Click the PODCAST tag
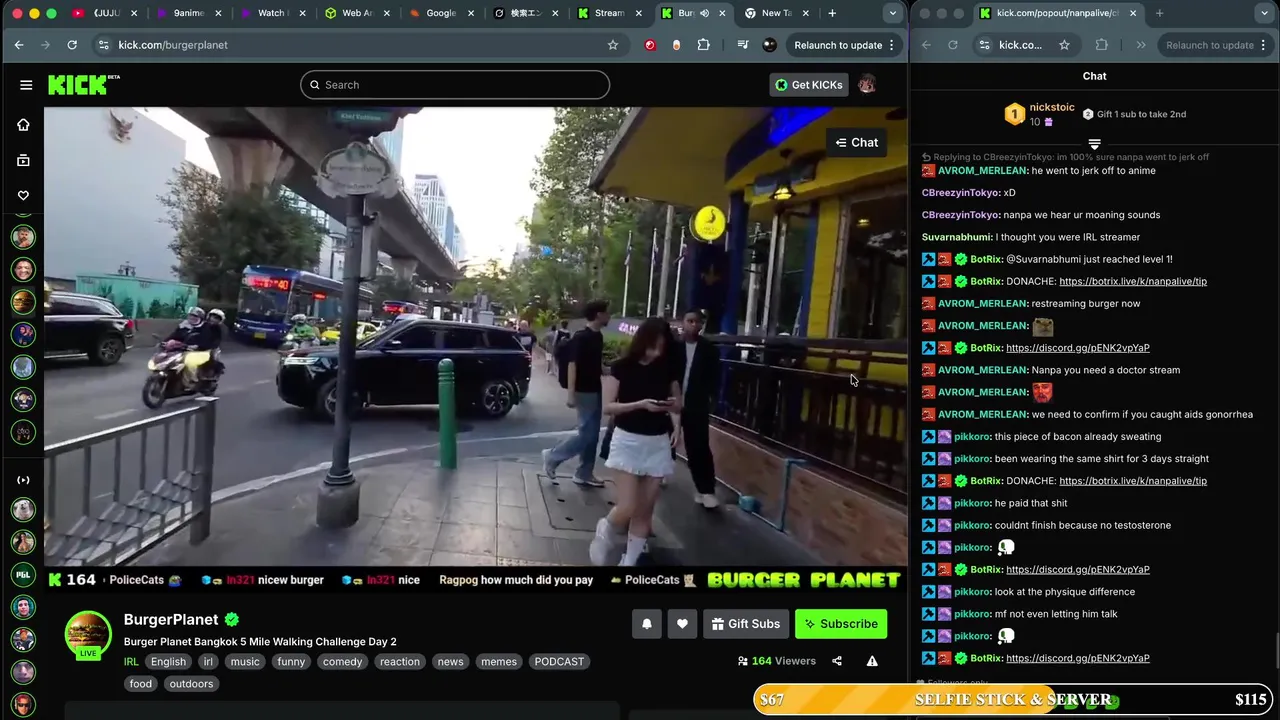Viewport: 1280px width, 720px height. 559,662
